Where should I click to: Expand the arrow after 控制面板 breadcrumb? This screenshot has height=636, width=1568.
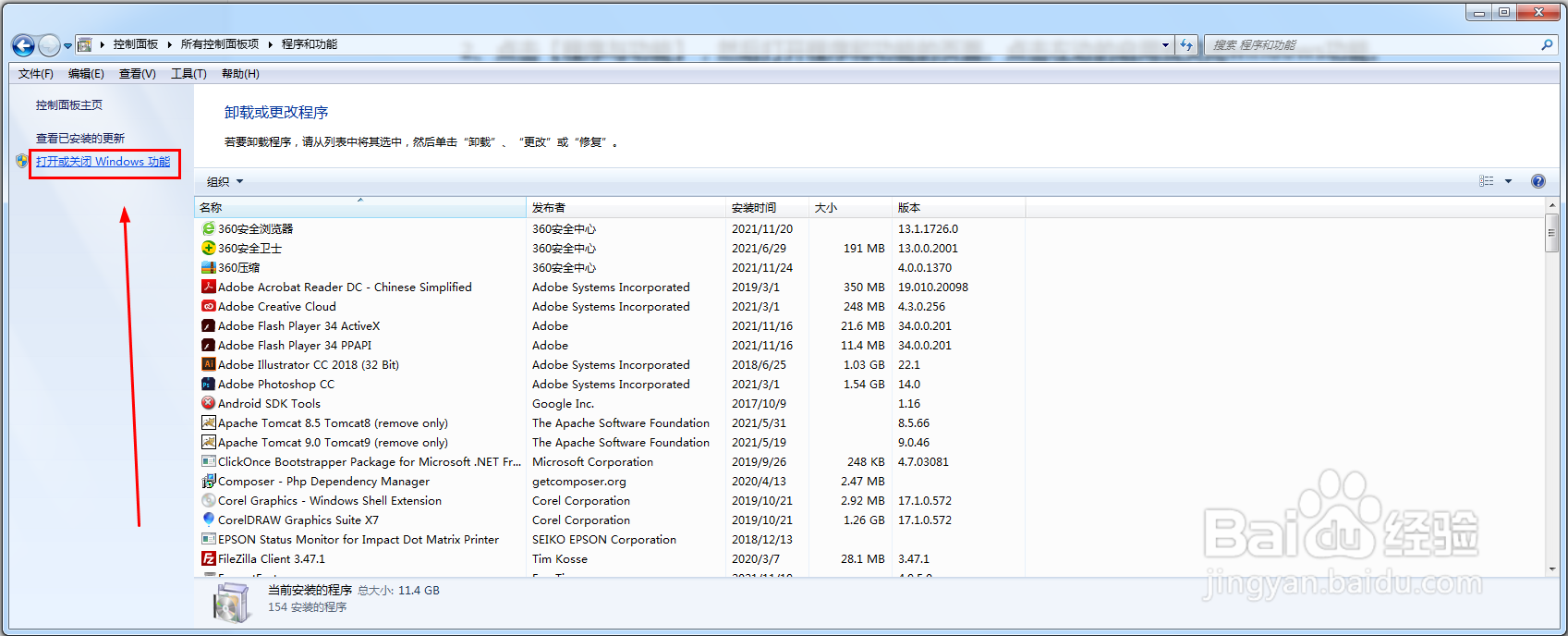169,44
